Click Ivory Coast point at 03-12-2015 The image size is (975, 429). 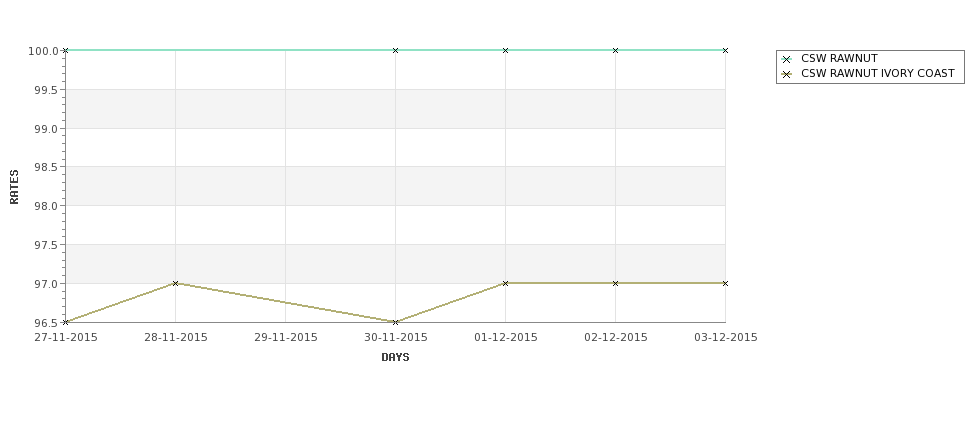pos(725,284)
